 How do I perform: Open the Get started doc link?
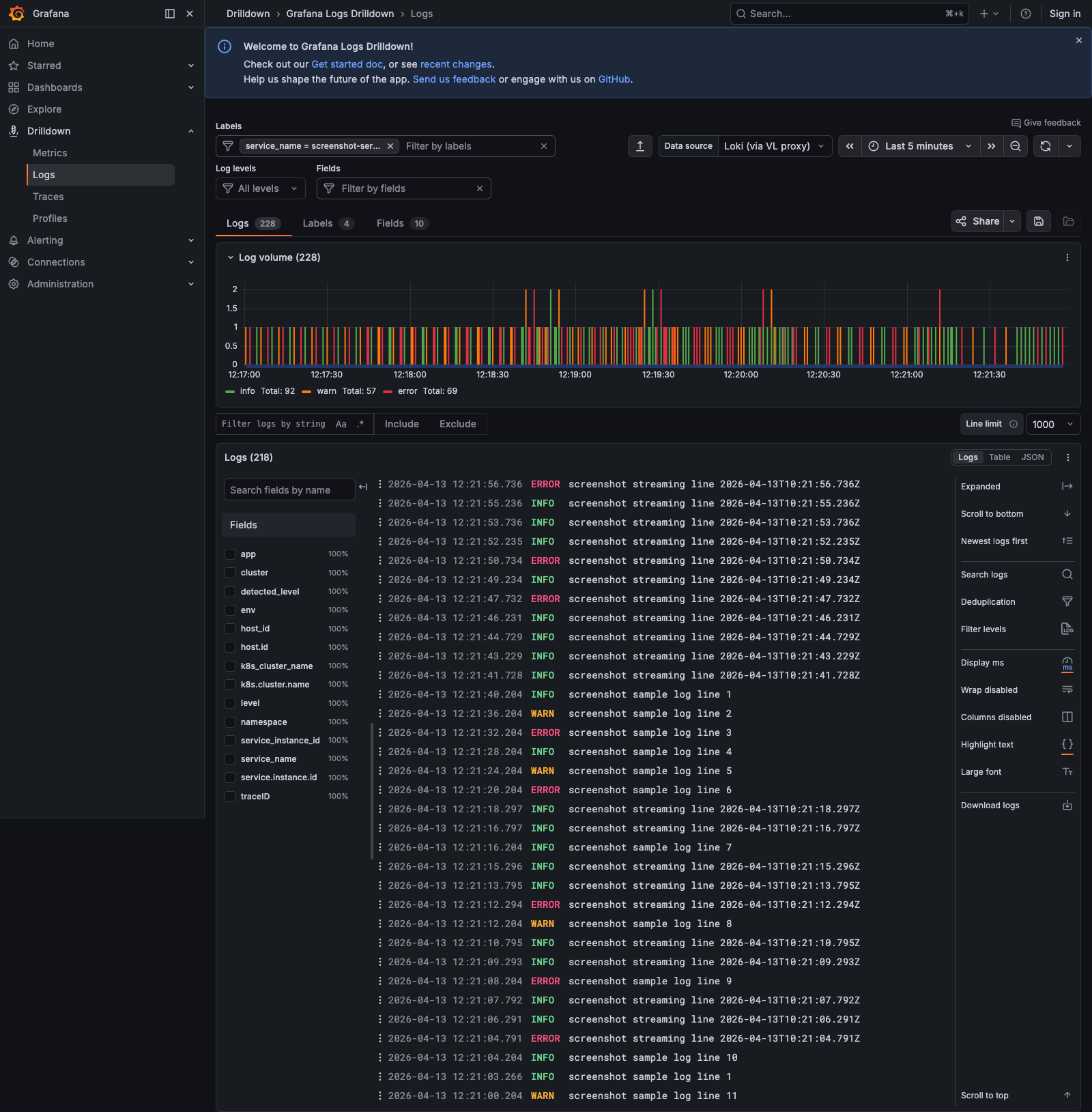[x=347, y=64]
